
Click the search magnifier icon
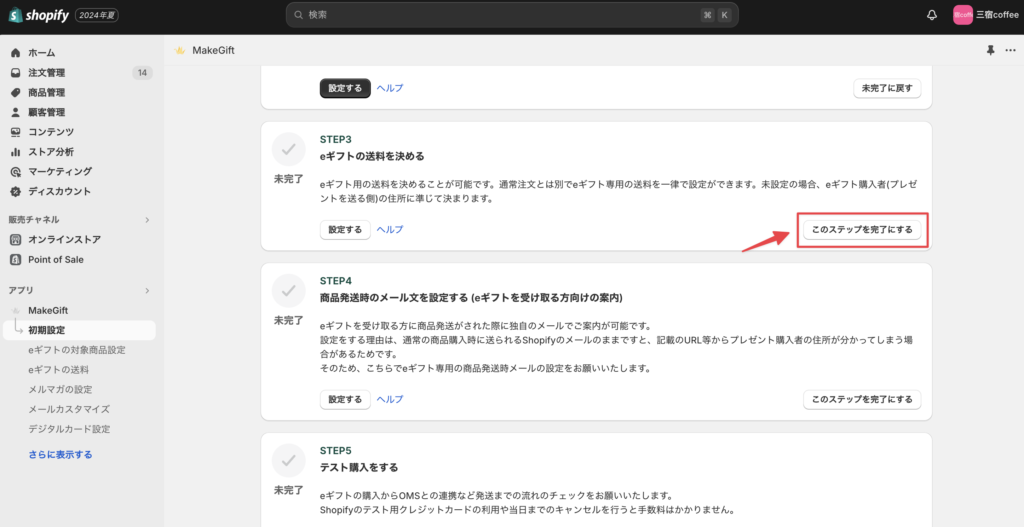(x=299, y=15)
